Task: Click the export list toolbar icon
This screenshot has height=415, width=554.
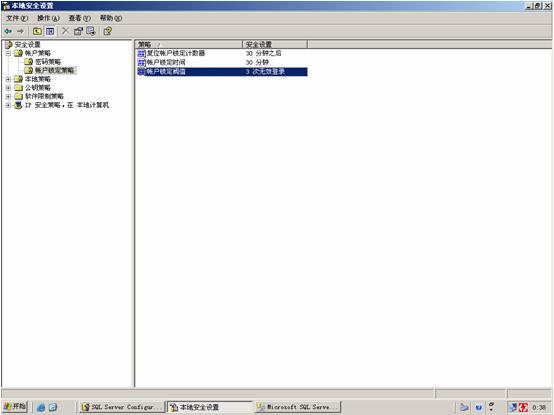Action: [91, 31]
